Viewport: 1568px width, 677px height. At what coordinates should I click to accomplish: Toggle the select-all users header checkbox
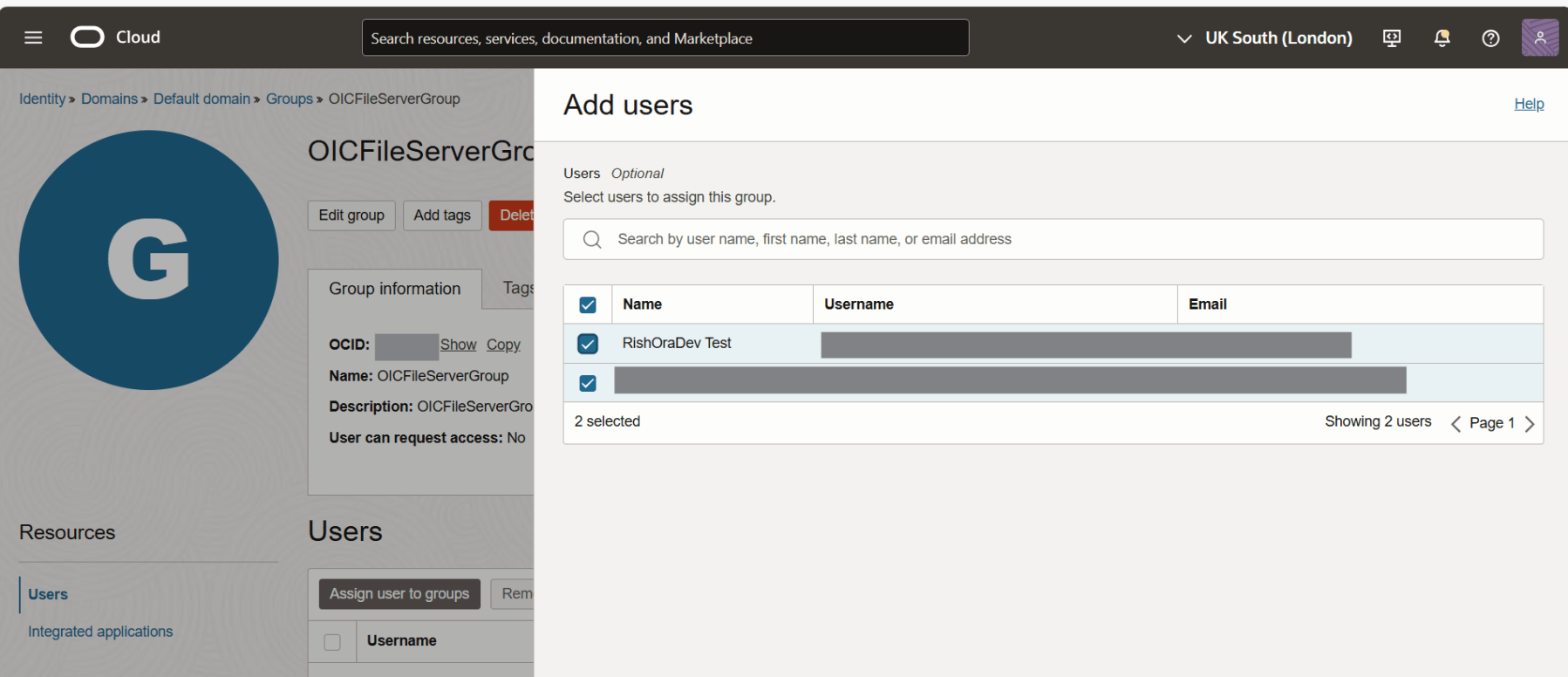[588, 305]
